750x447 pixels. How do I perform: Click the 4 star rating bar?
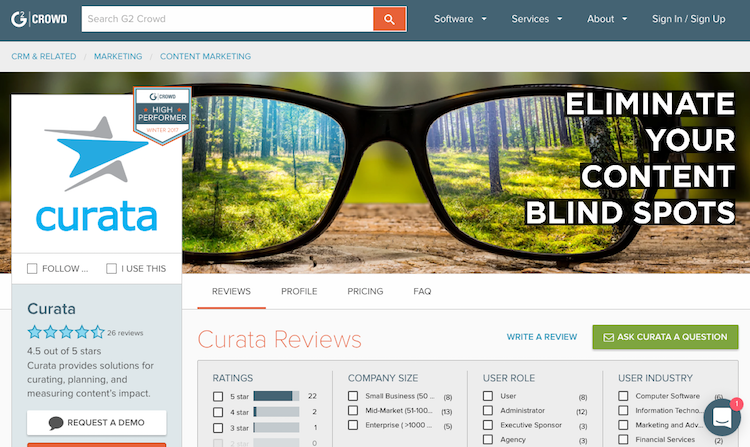click(x=276, y=412)
